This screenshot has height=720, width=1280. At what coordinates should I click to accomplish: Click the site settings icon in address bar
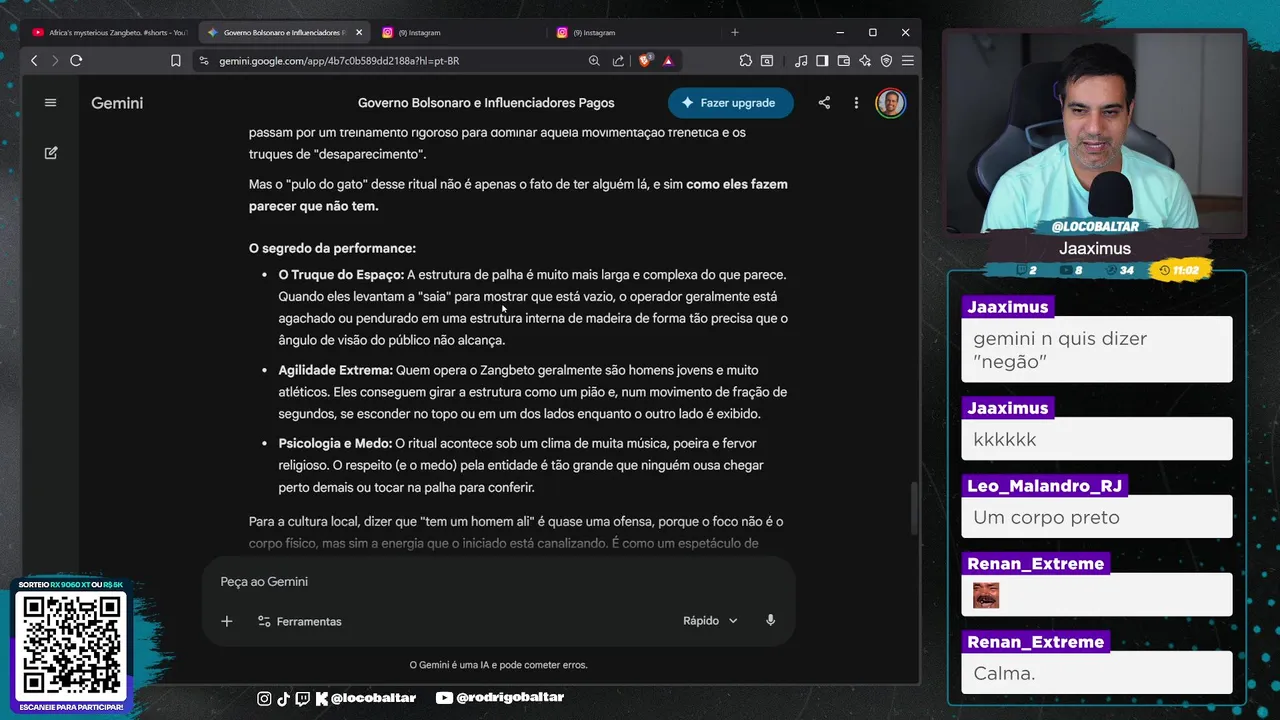(x=204, y=61)
